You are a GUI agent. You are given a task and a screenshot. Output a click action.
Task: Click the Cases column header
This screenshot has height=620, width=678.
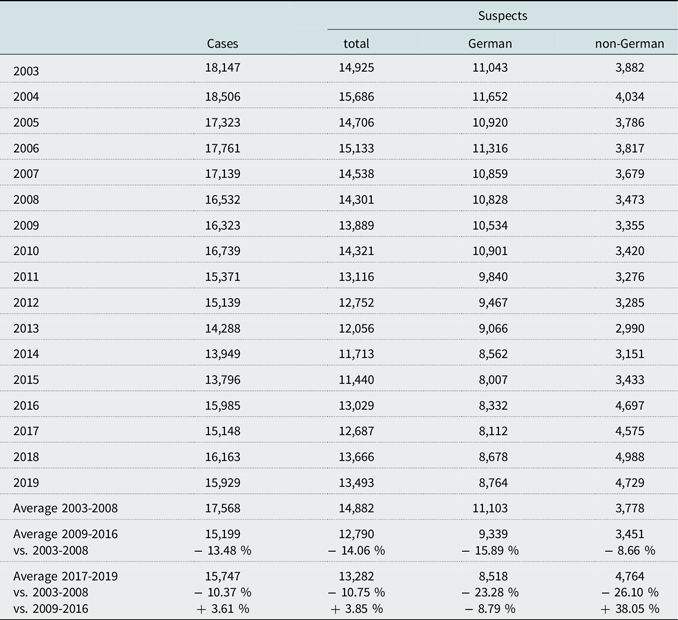coord(222,44)
